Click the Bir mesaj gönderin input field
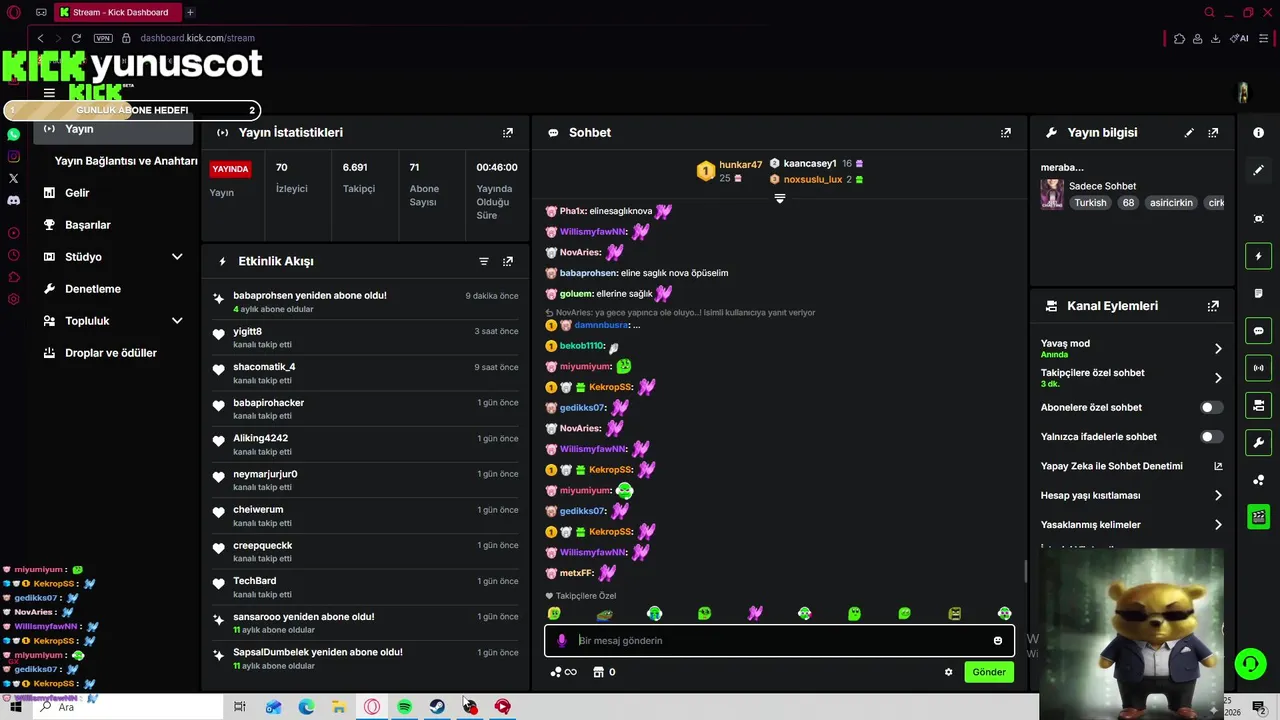This screenshot has height=720, width=1280. (x=780, y=641)
